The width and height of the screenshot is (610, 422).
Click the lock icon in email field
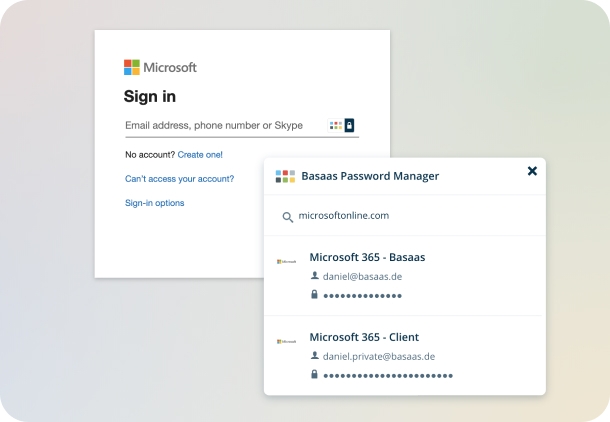349,125
